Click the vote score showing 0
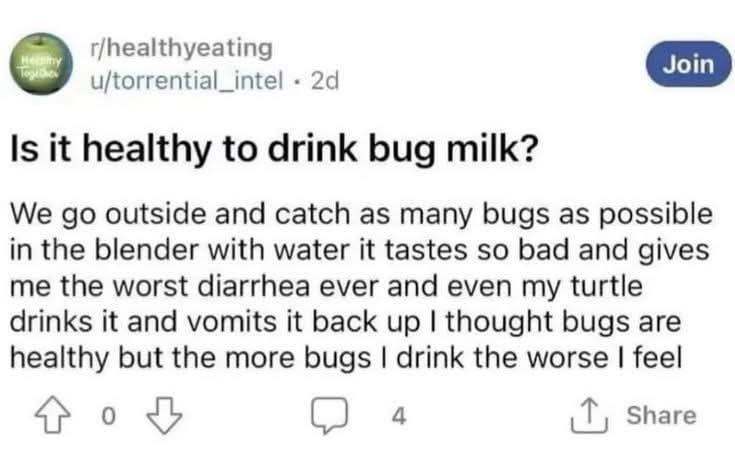This screenshot has width=735, height=467. tap(108, 416)
